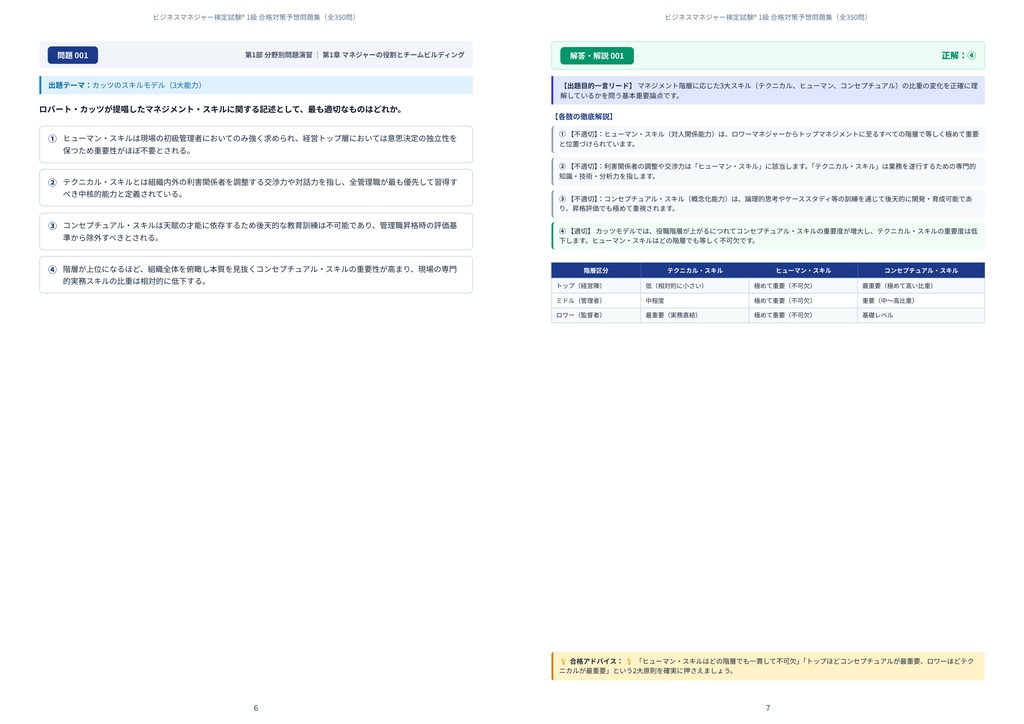Click explanation ③【不適切】 about 概念化能力

(768, 204)
